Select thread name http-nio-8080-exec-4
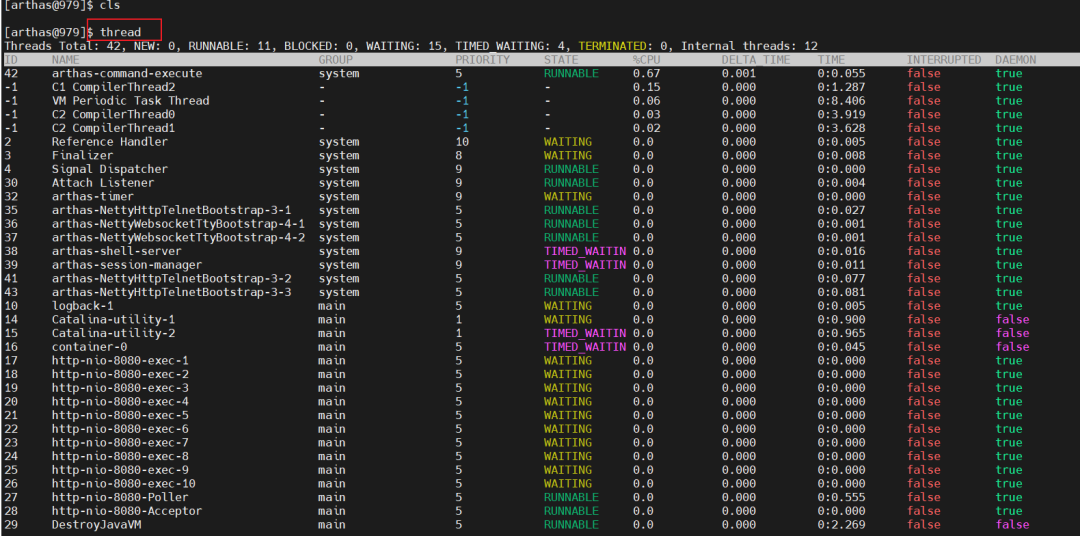The width and height of the screenshot is (1080, 536). click(120, 402)
